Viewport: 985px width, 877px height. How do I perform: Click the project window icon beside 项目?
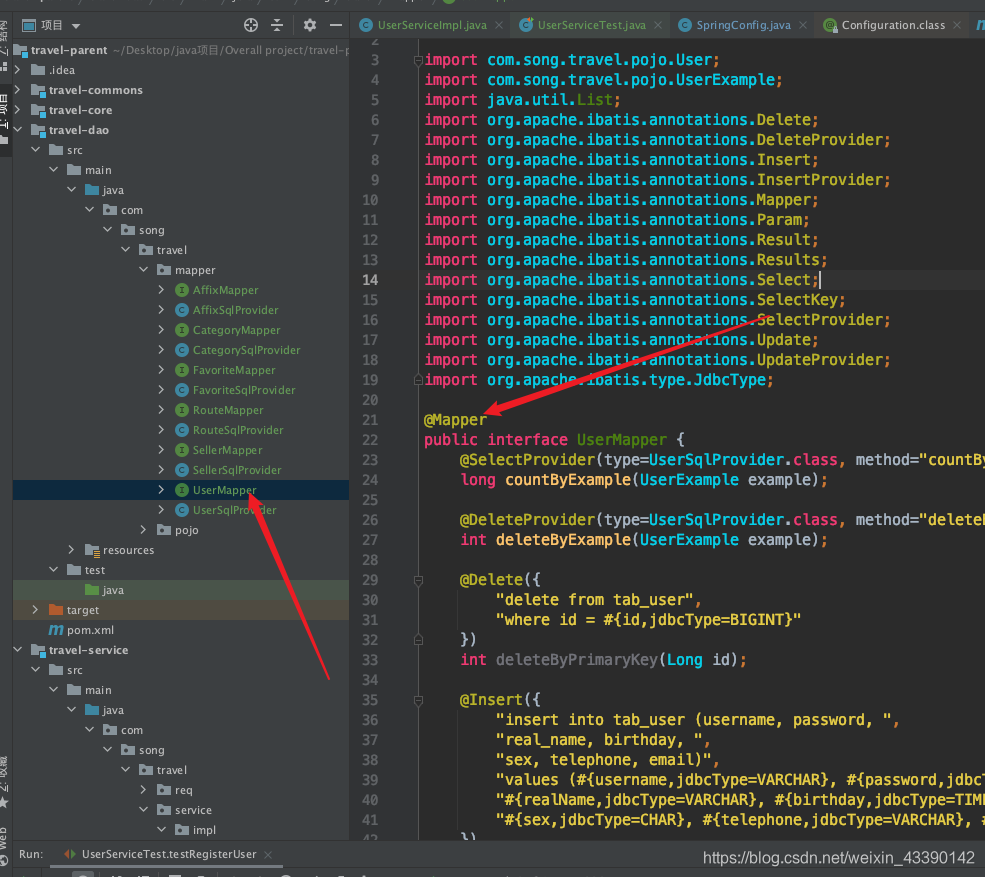(29, 26)
